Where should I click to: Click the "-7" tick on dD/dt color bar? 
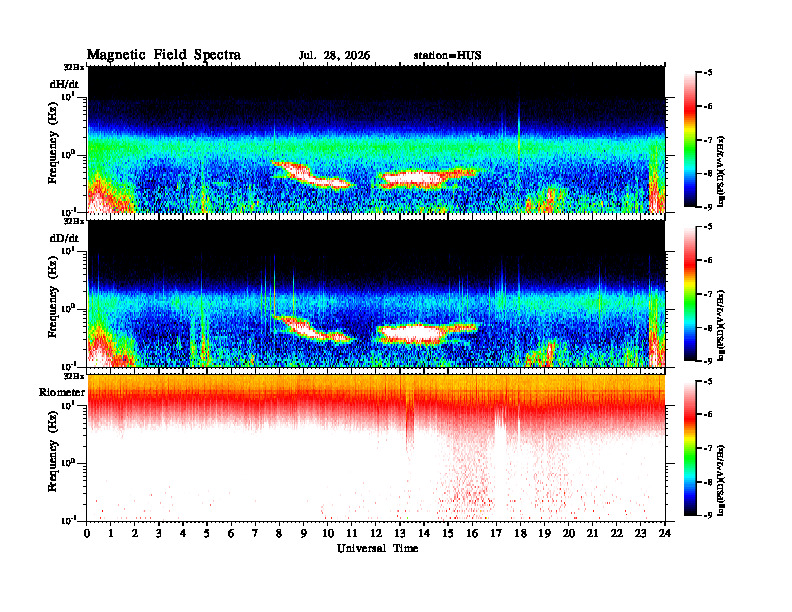[708, 294]
